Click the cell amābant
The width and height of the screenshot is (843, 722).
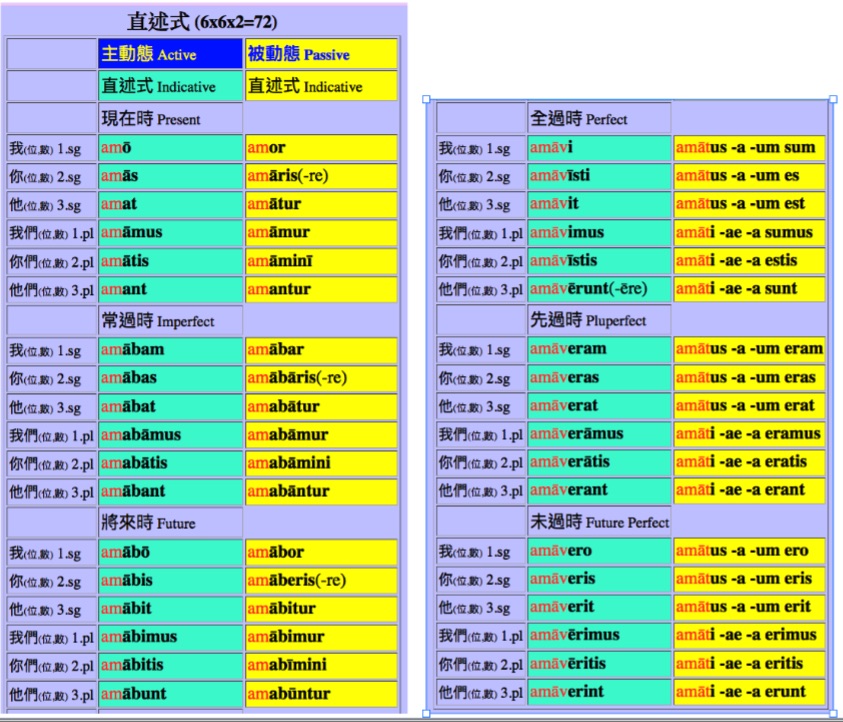[x=170, y=491]
